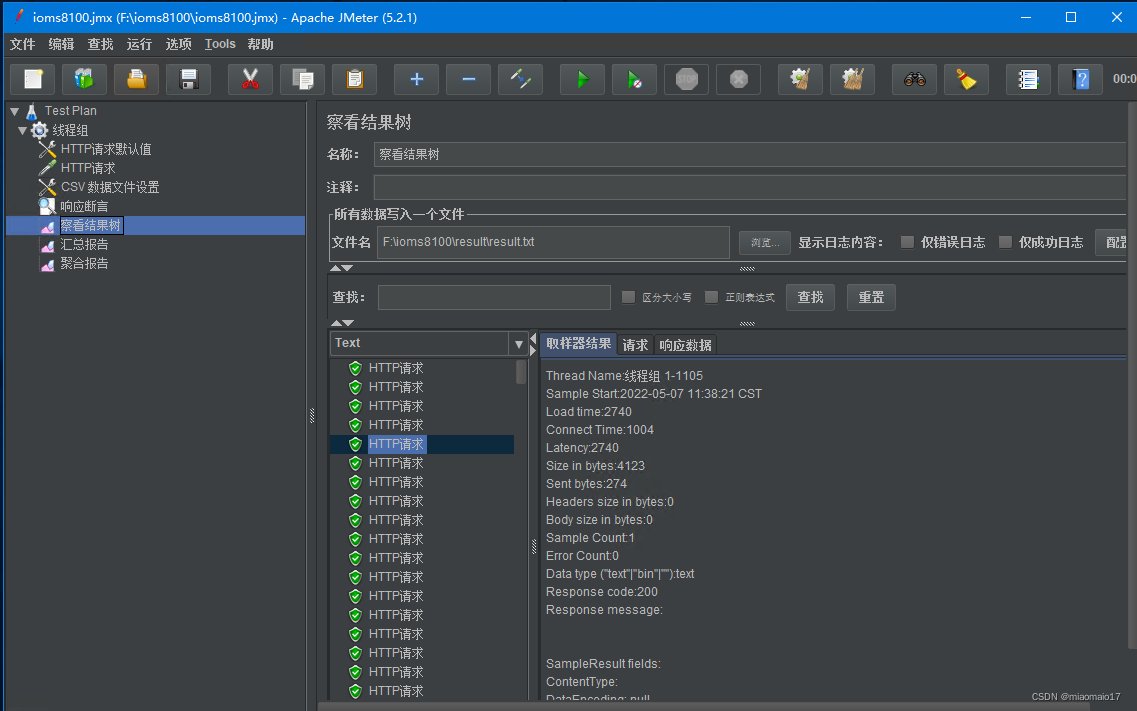
Task: Click the Stop test icon
Action: pos(687,79)
